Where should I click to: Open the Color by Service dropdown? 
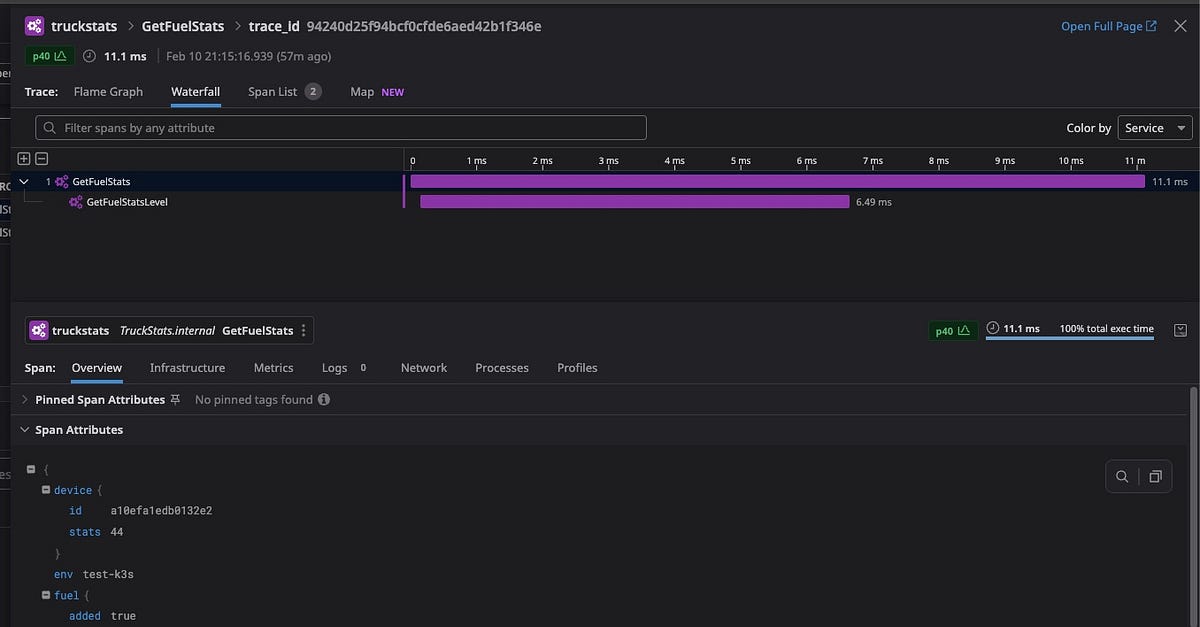point(1153,128)
